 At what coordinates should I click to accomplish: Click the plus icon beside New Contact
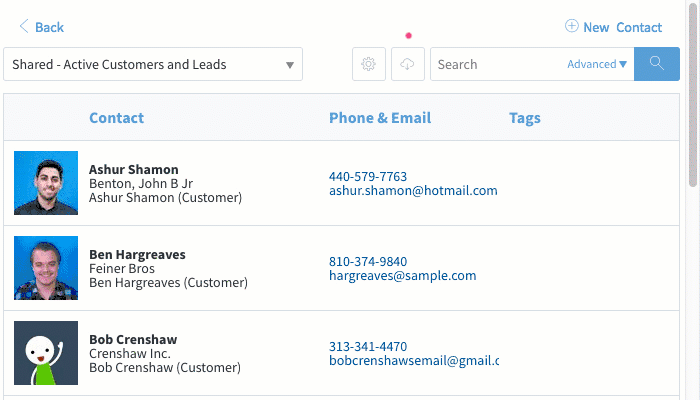pyautogui.click(x=571, y=26)
